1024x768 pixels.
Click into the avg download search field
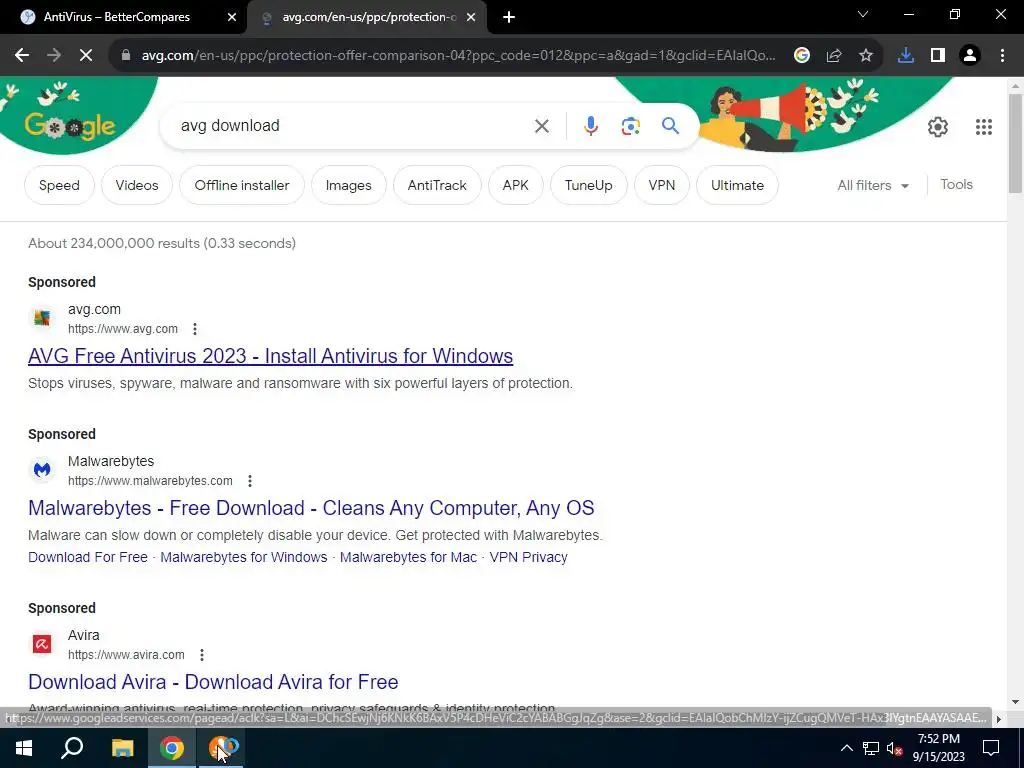point(353,126)
